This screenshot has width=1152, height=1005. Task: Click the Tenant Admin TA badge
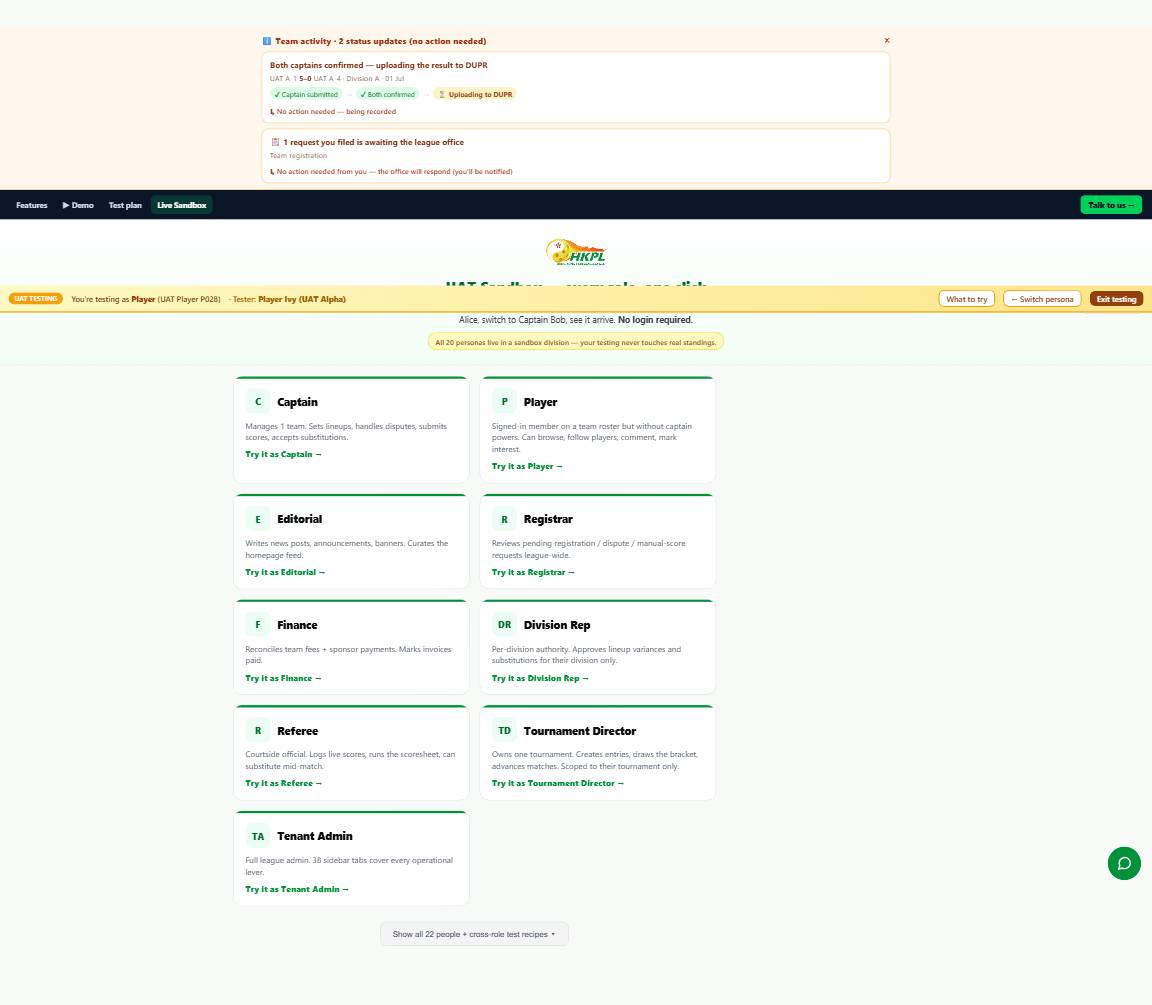[x=258, y=836]
